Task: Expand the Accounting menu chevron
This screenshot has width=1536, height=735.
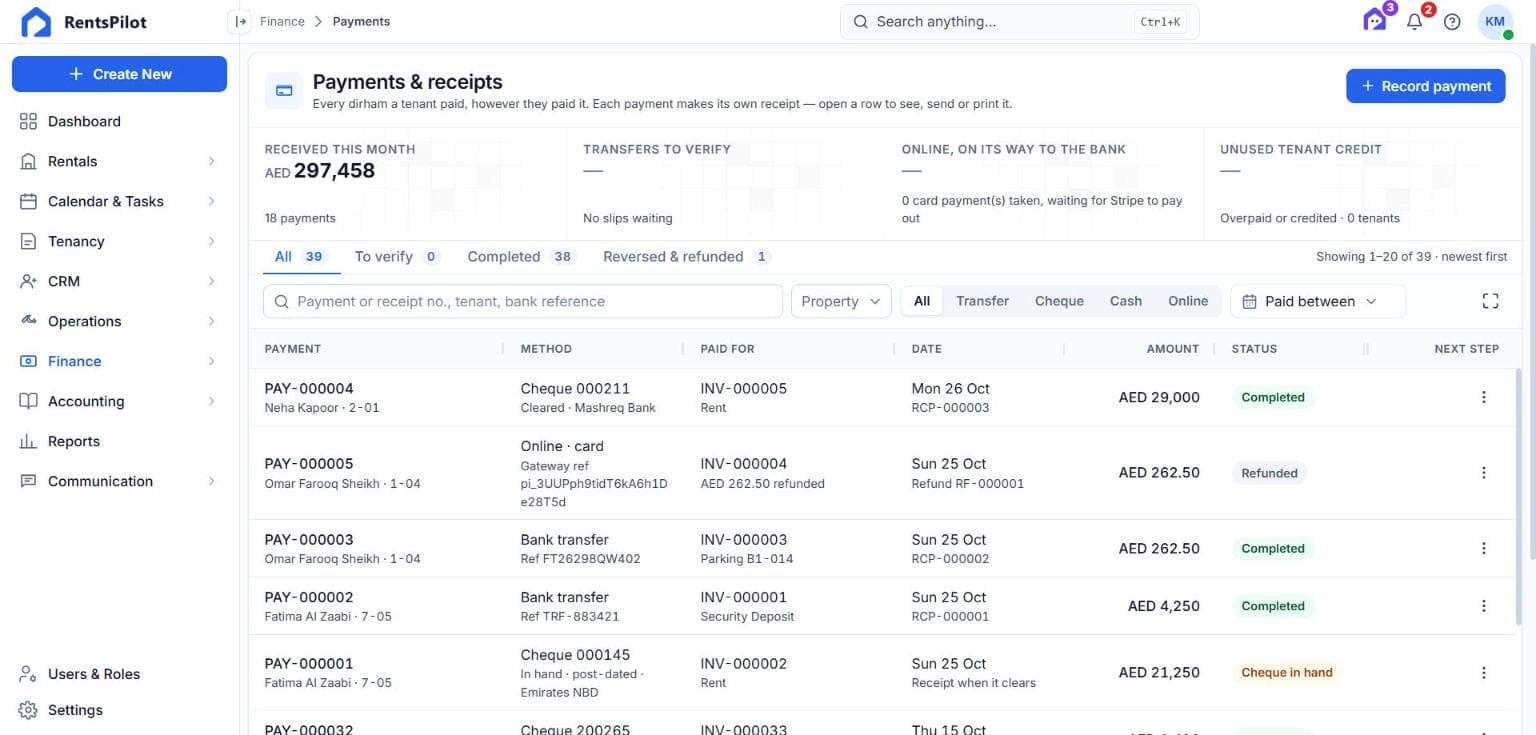Action: point(211,401)
